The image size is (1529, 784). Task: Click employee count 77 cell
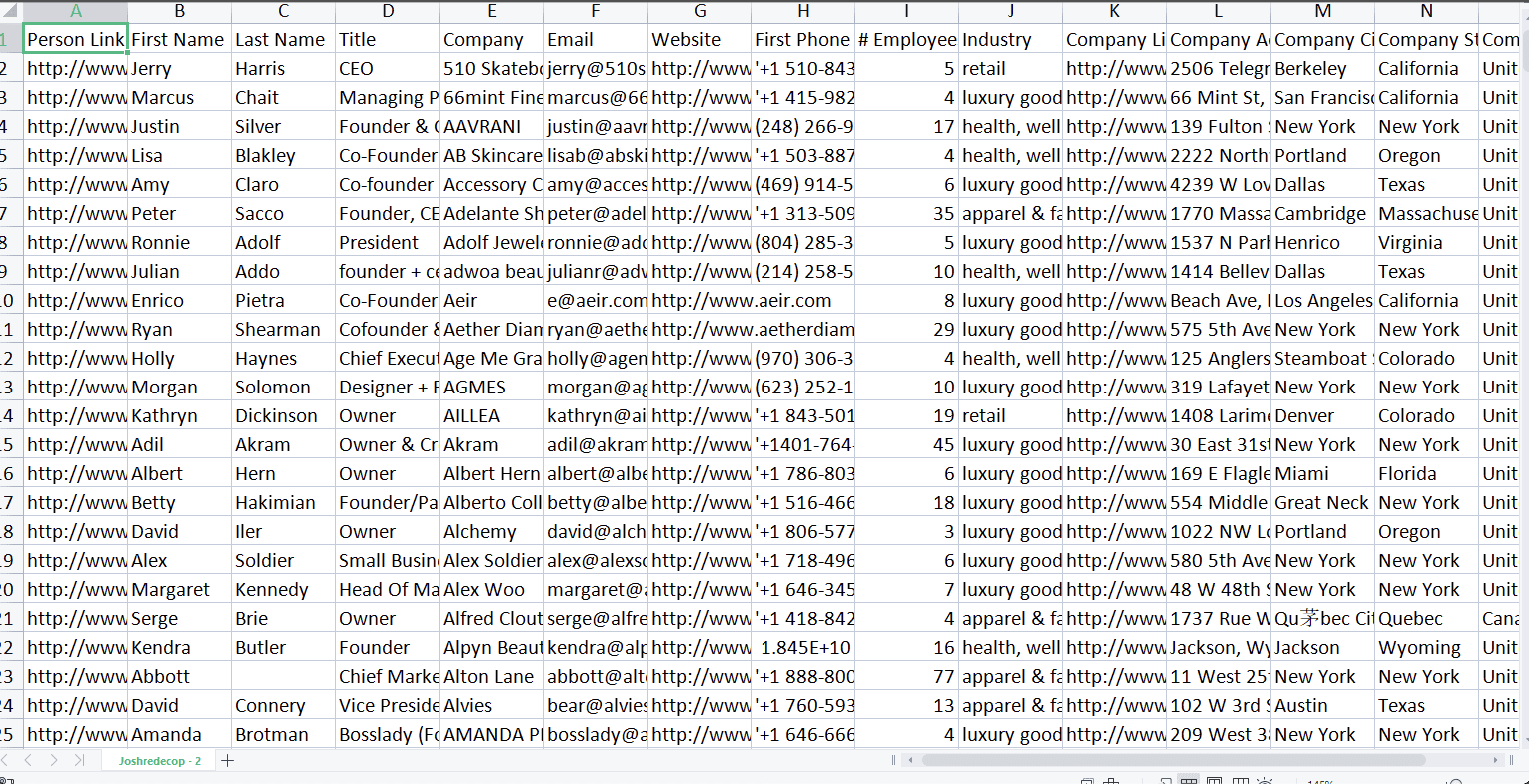tap(907, 677)
